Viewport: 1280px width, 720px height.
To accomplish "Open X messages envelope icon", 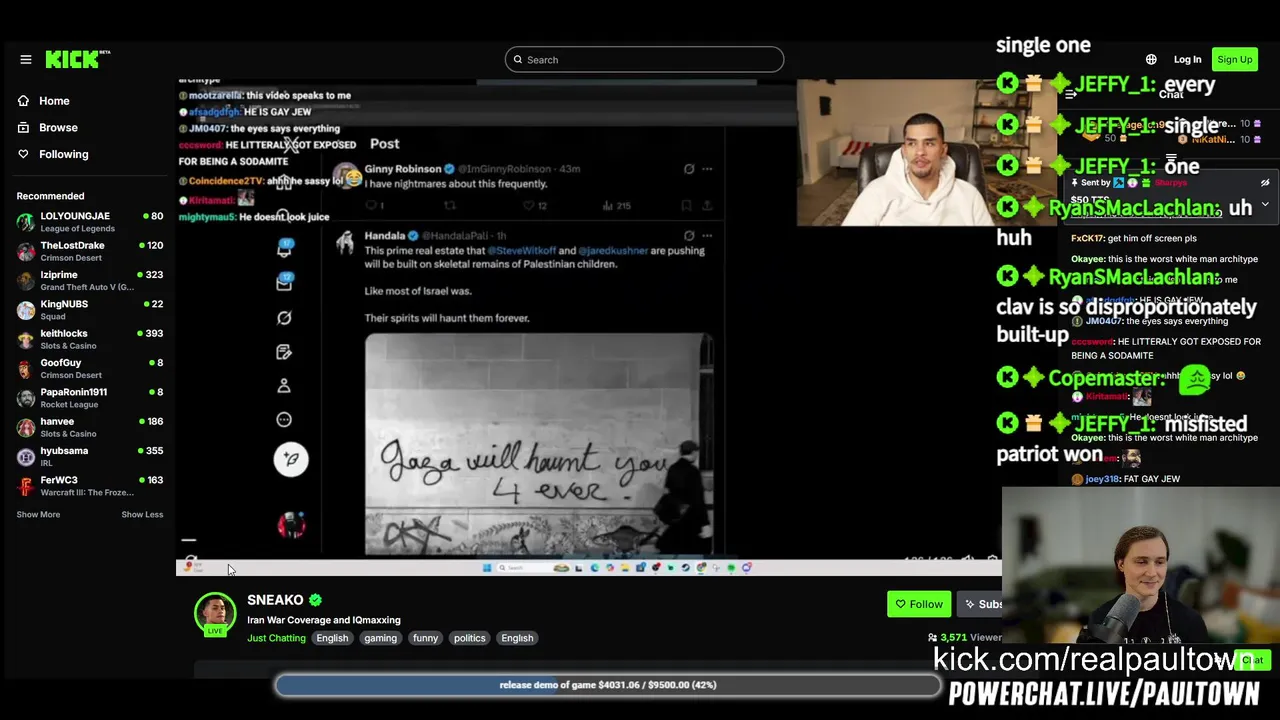I will [x=284, y=283].
